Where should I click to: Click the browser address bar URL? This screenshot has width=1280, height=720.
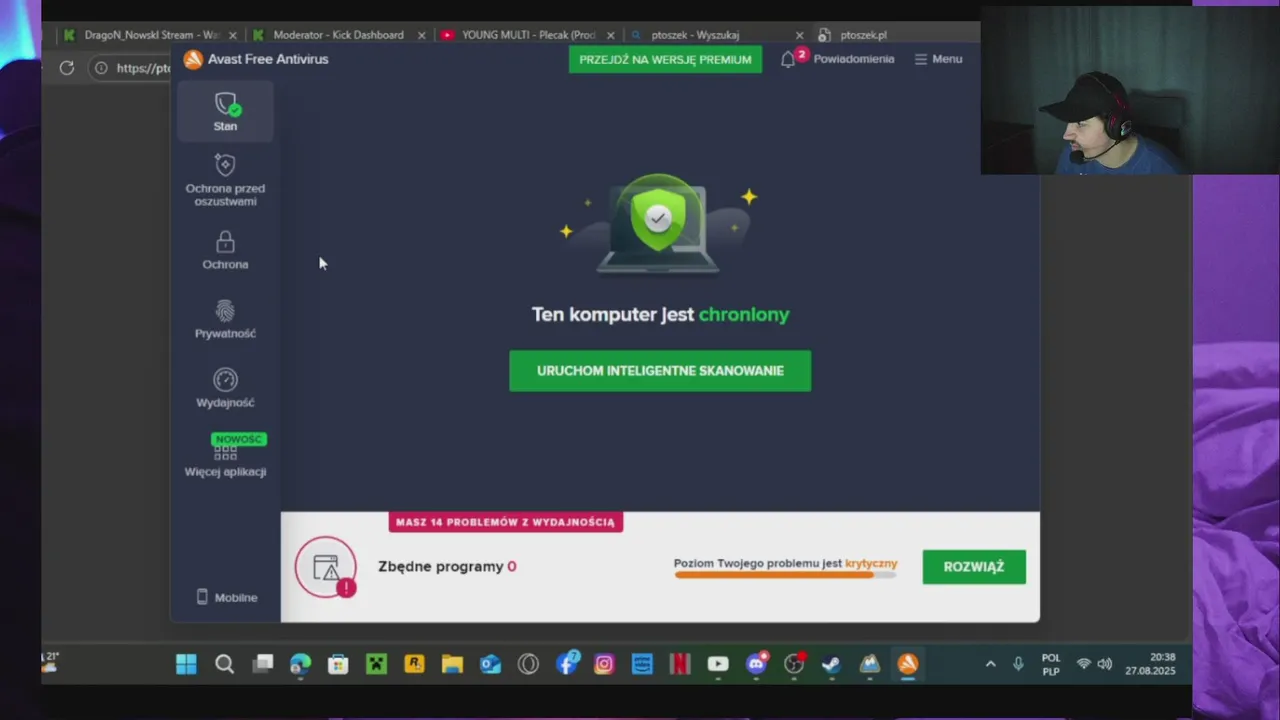(143, 68)
